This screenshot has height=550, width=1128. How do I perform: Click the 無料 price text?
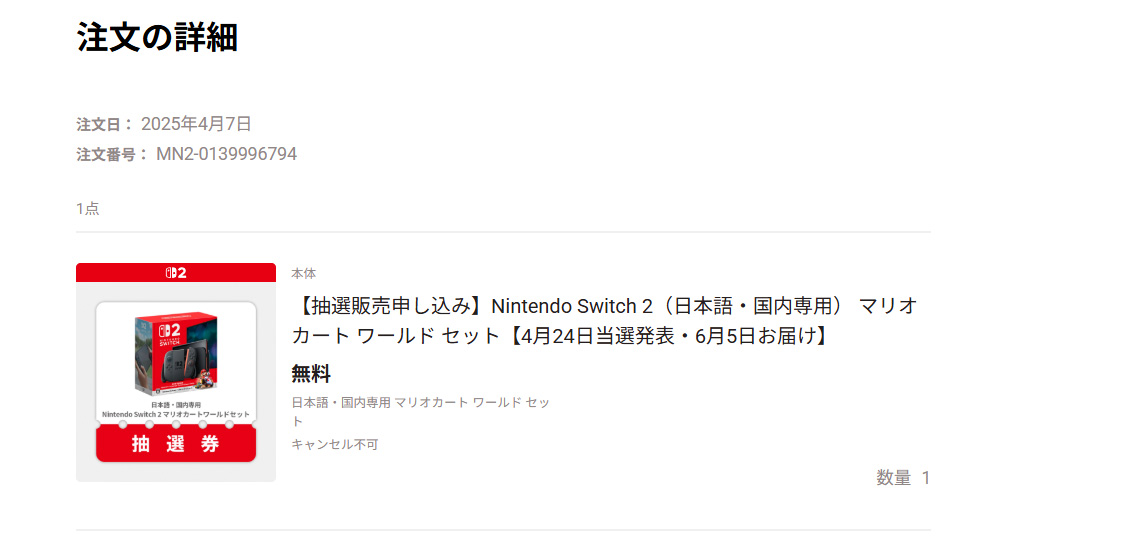click(x=311, y=374)
